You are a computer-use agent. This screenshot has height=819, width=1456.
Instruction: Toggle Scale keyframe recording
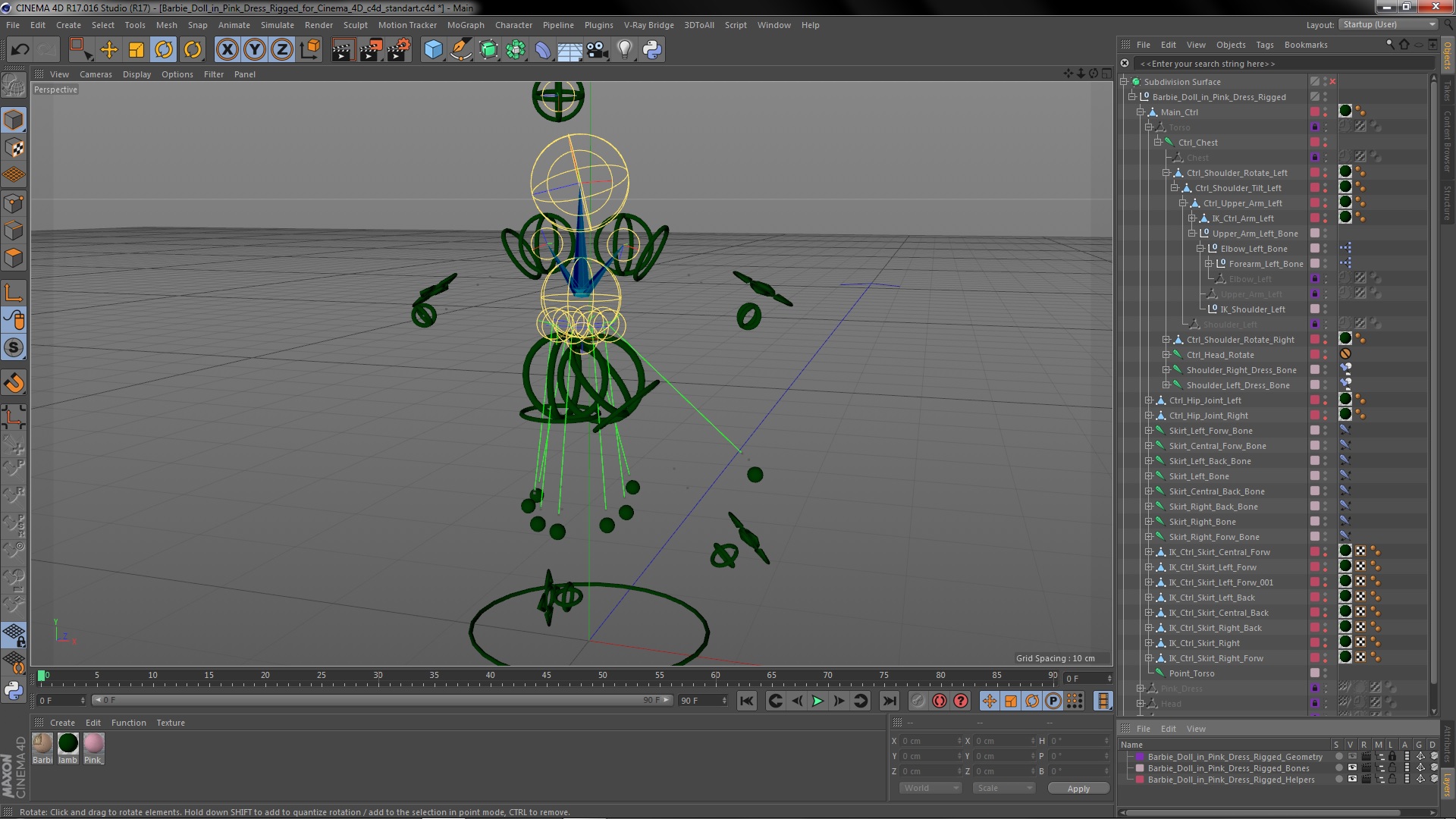coord(1010,701)
